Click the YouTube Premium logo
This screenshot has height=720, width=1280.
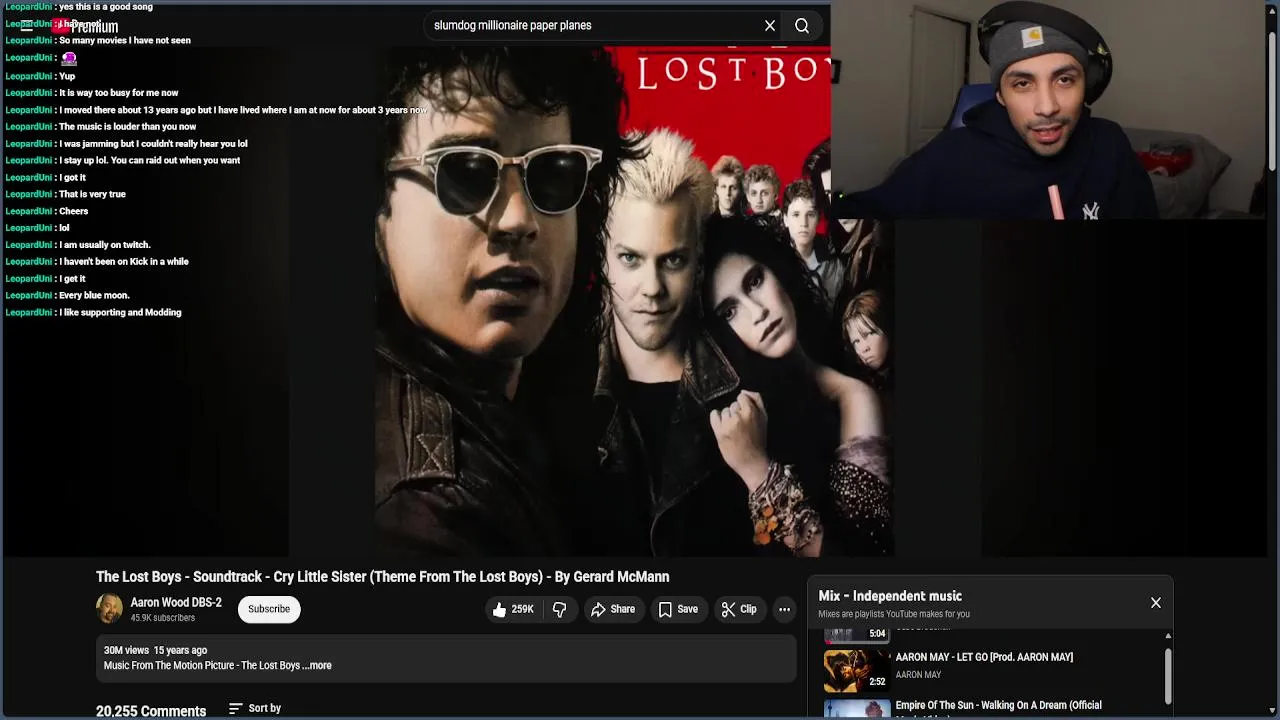tap(85, 26)
